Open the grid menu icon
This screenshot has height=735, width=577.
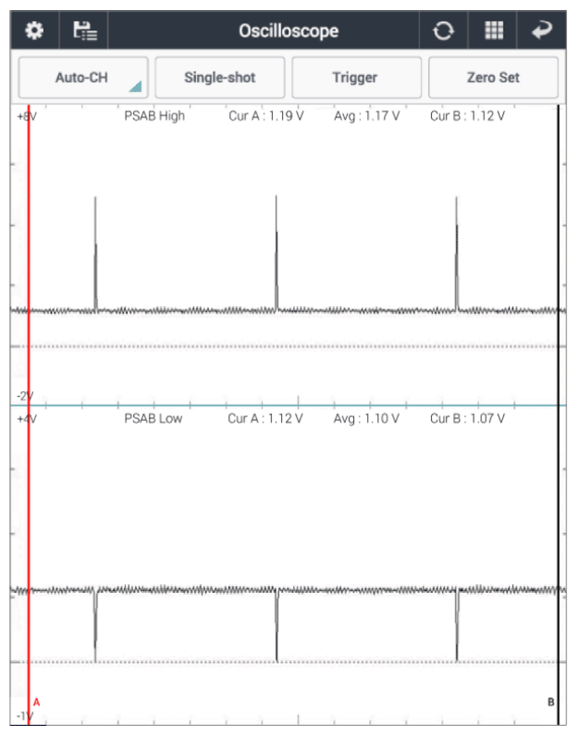(x=494, y=31)
